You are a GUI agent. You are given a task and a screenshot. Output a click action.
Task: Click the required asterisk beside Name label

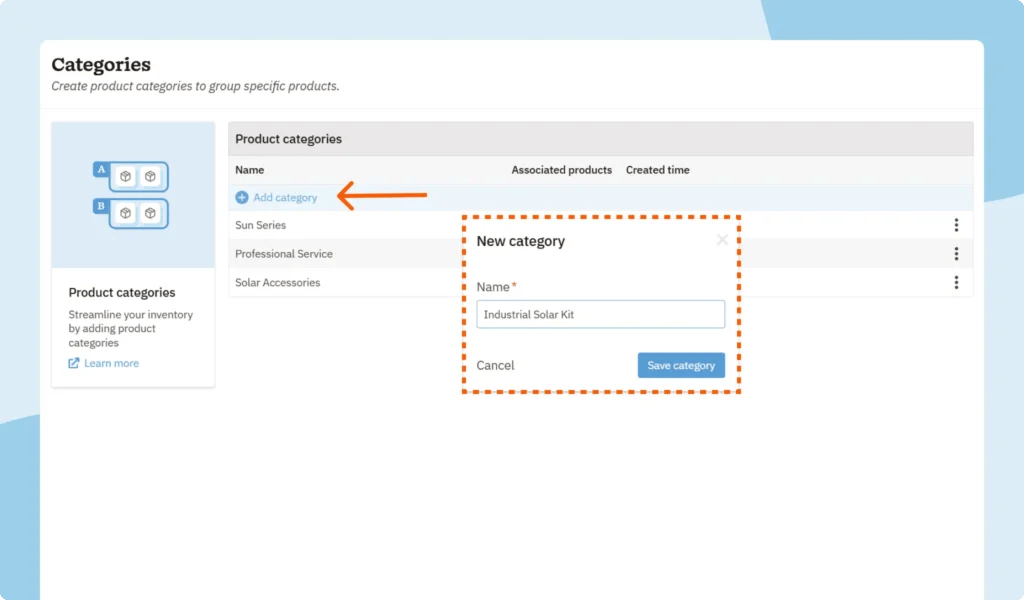pos(513,284)
